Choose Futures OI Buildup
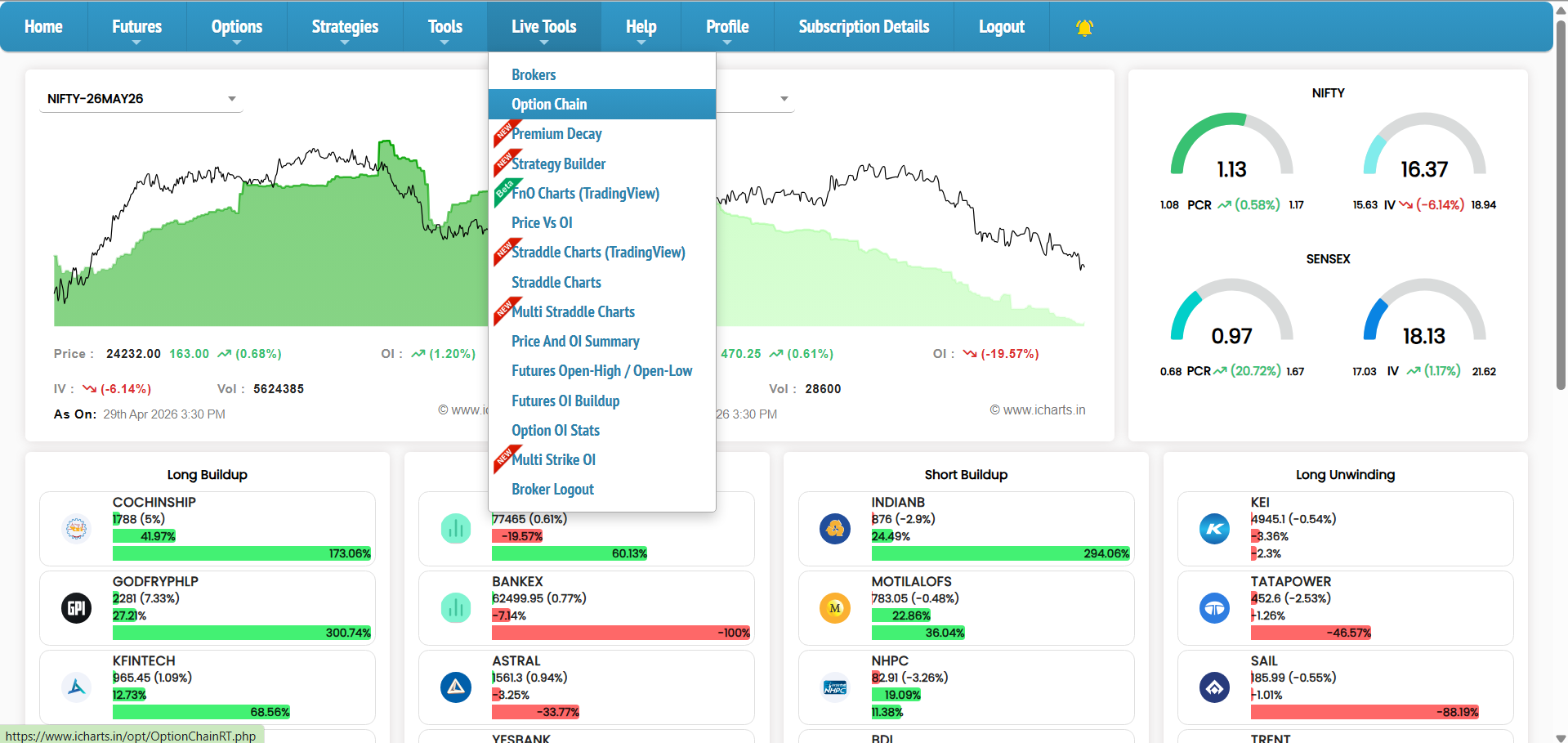The height and width of the screenshot is (743, 1568). tap(602, 401)
